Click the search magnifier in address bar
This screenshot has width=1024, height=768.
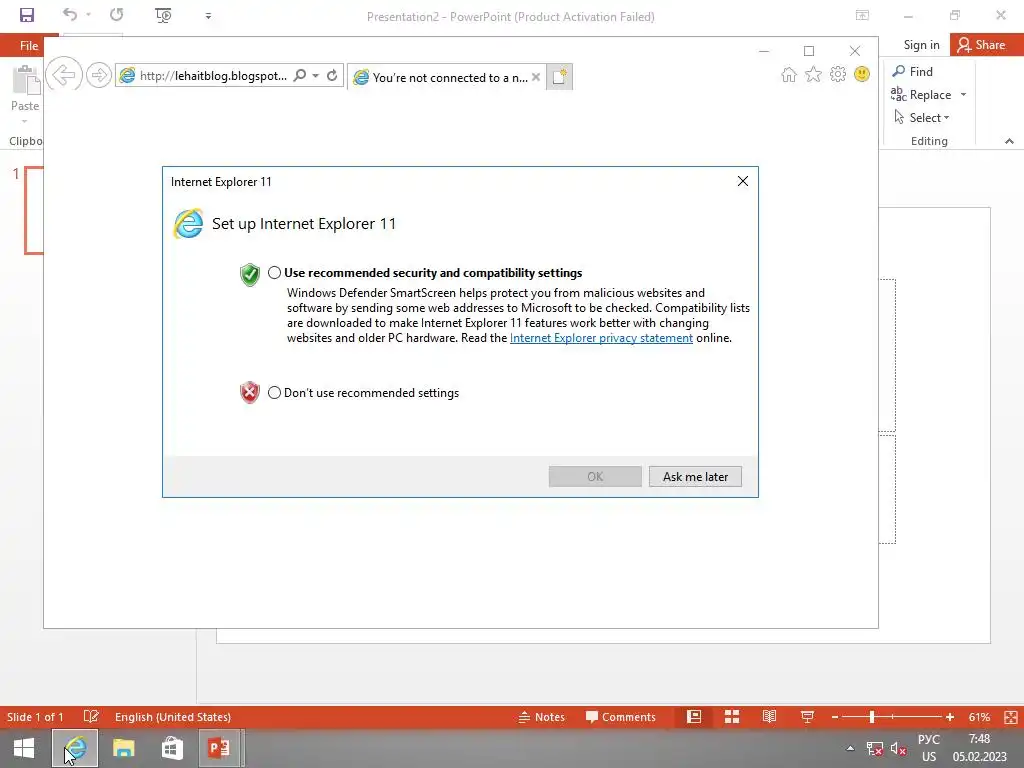click(300, 75)
